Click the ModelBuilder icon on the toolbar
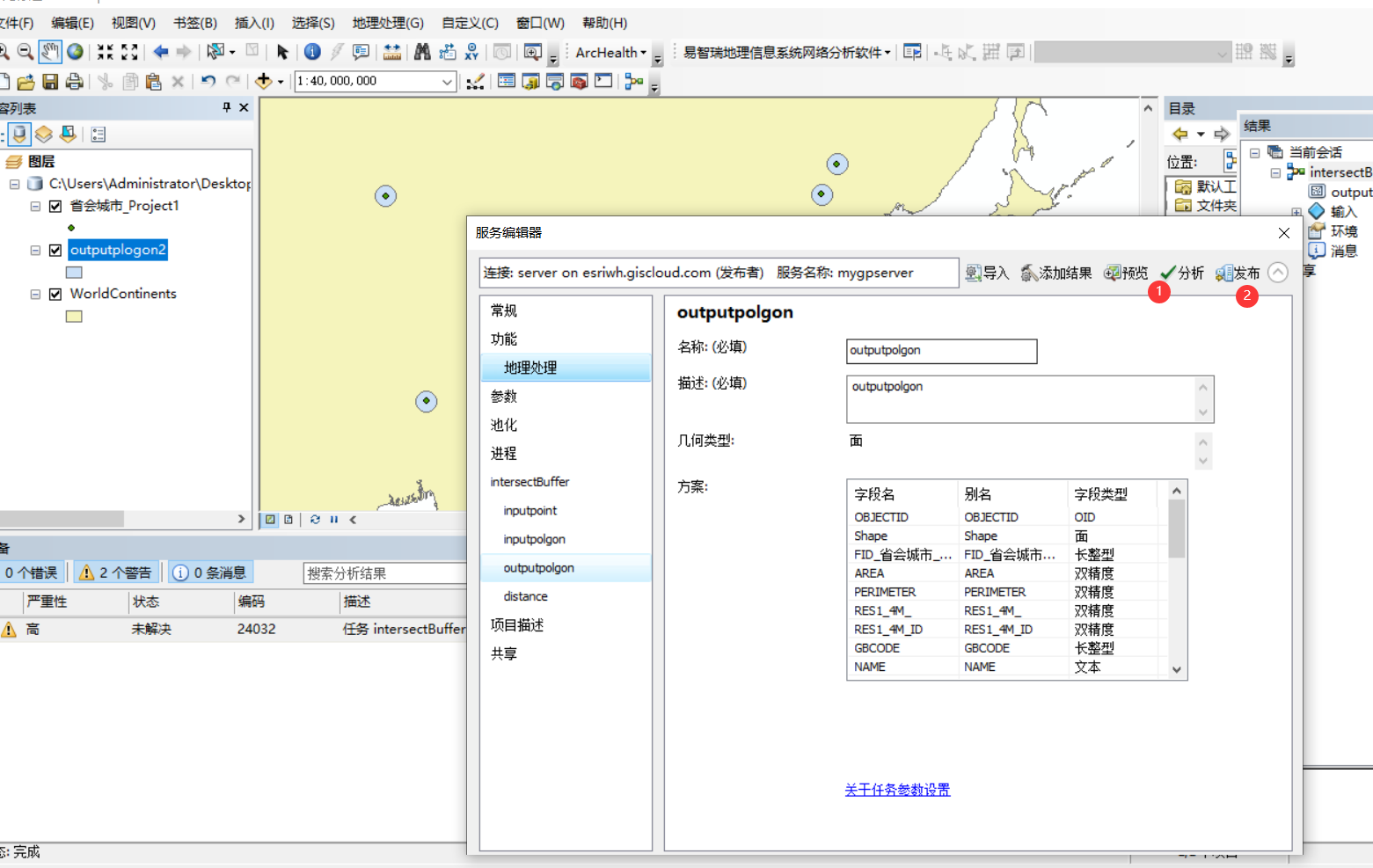This screenshot has width=1373, height=868. (634, 81)
